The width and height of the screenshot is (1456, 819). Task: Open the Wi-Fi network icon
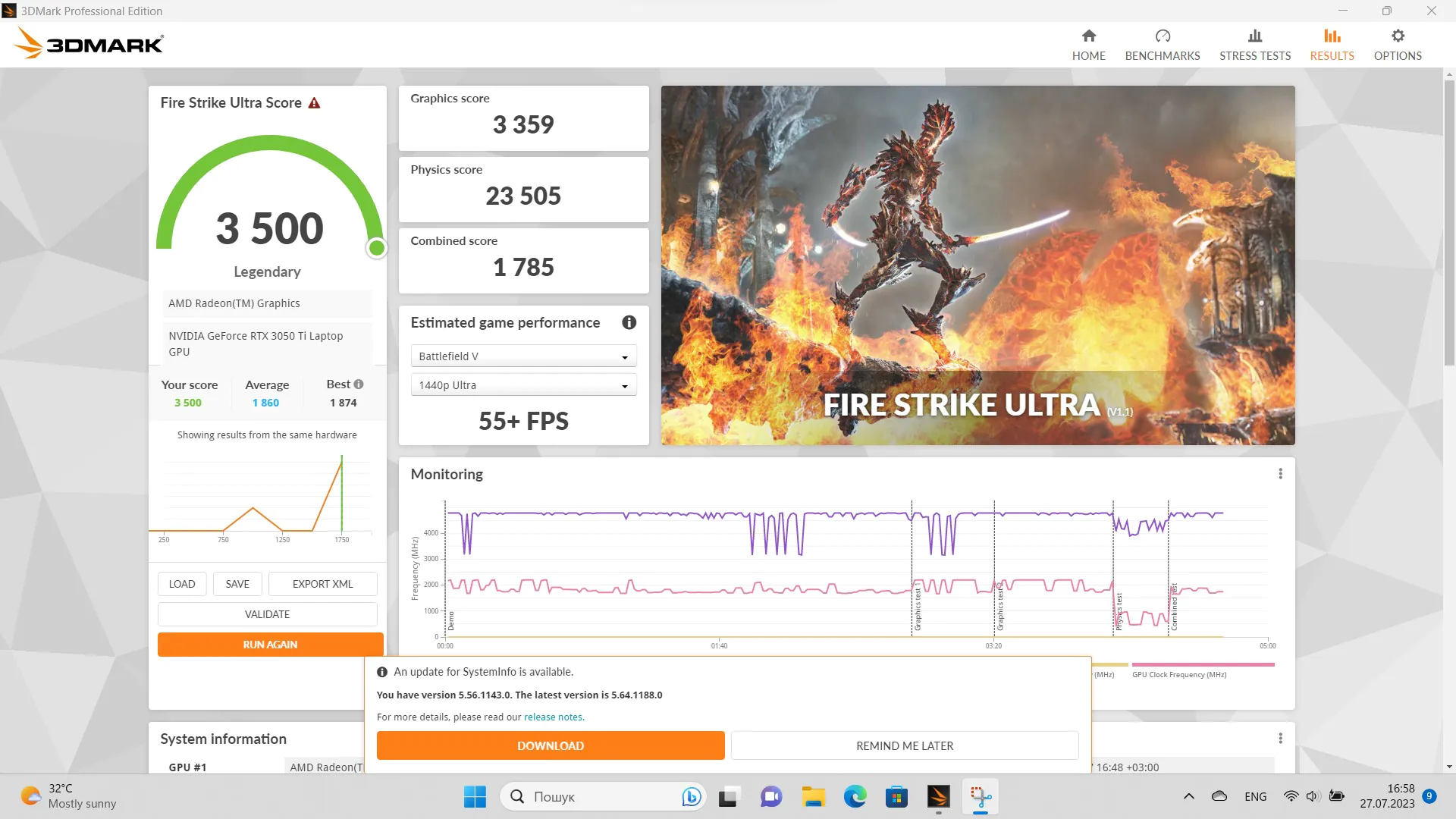tap(1291, 796)
